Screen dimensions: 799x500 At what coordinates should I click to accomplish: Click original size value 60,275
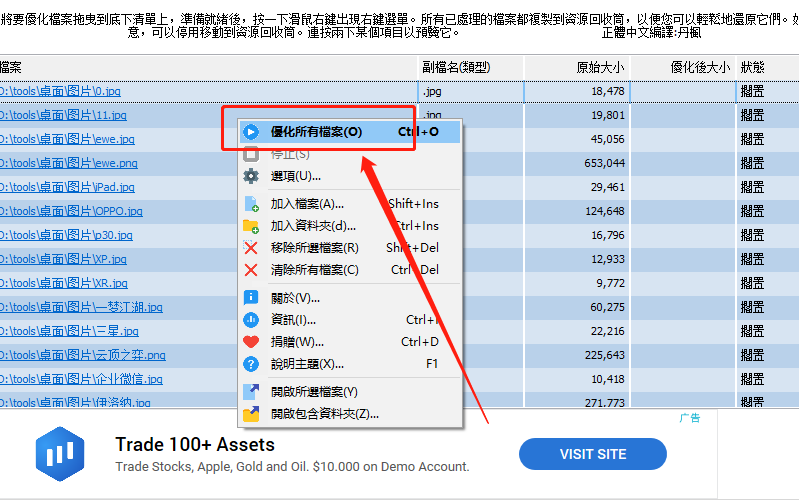(607, 307)
